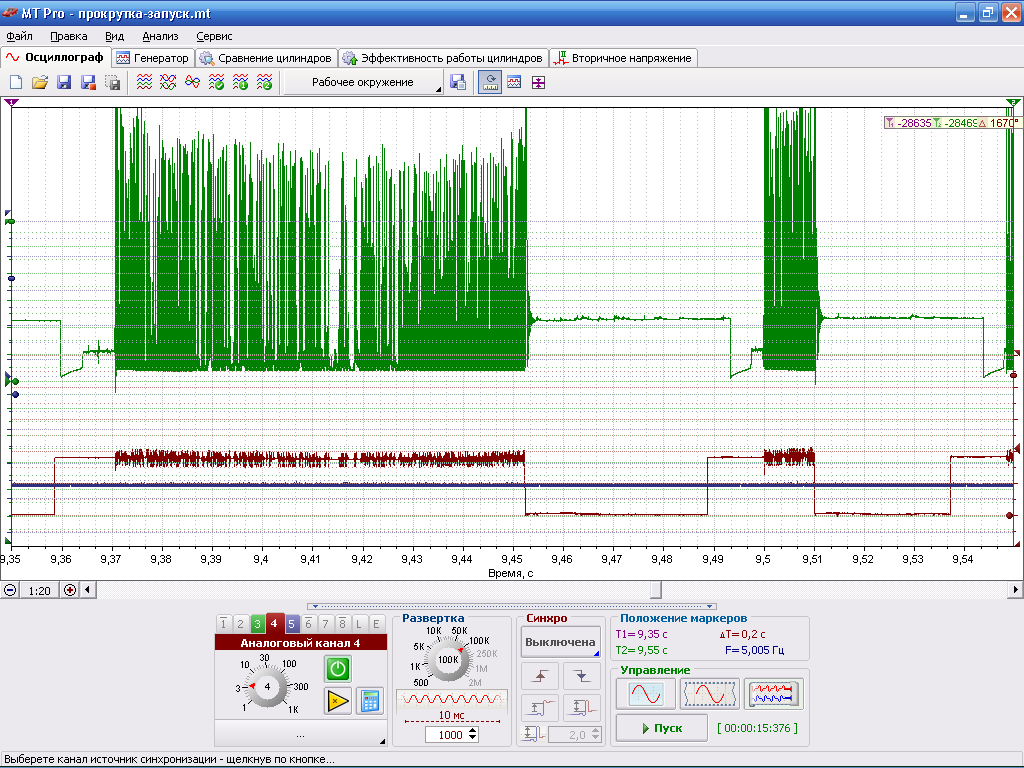Click the first stacked colored waveforms icon
The height and width of the screenshot is (768, 1024).
pos(144,82)
